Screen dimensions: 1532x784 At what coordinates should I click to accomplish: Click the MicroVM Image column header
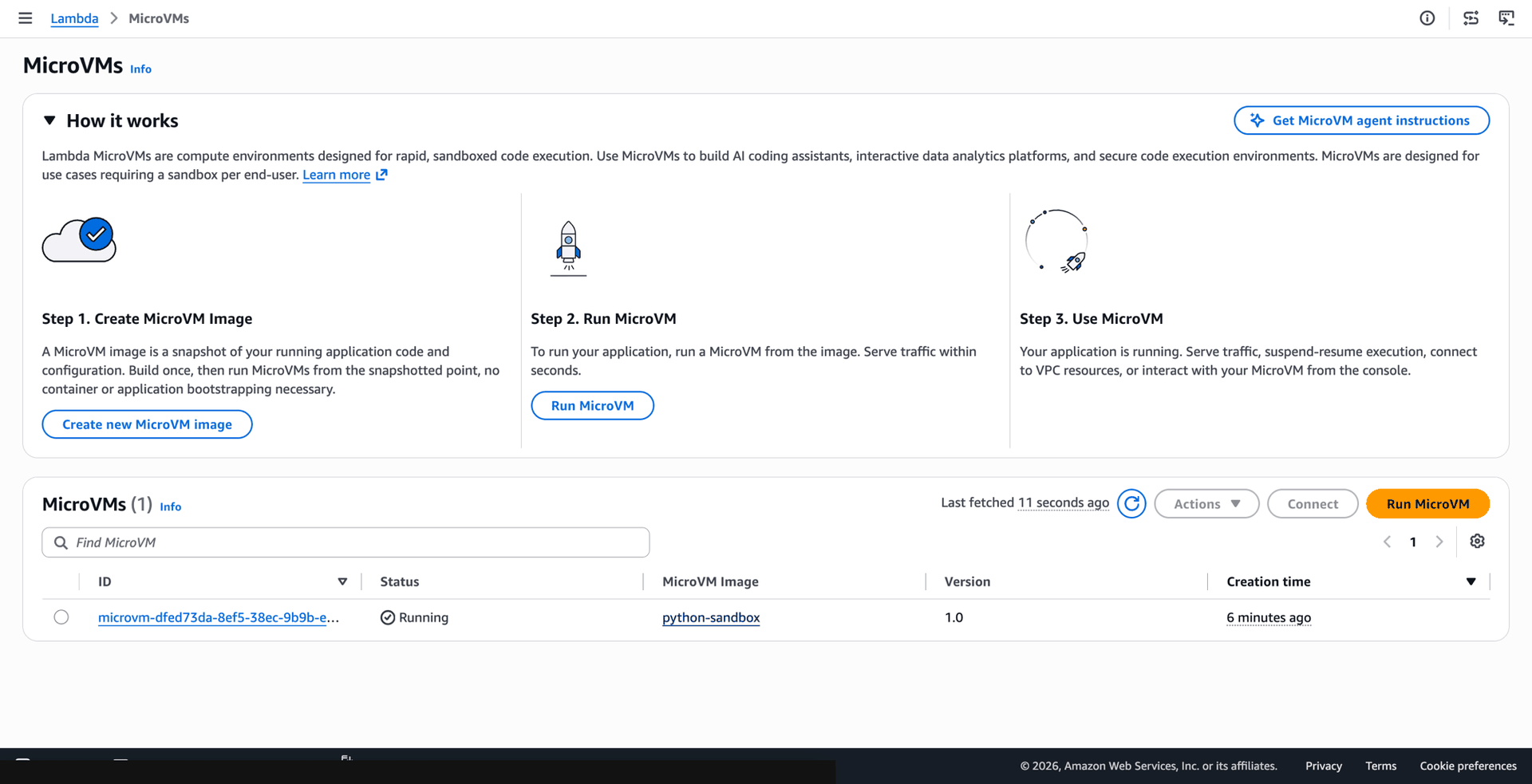[710, 582]
